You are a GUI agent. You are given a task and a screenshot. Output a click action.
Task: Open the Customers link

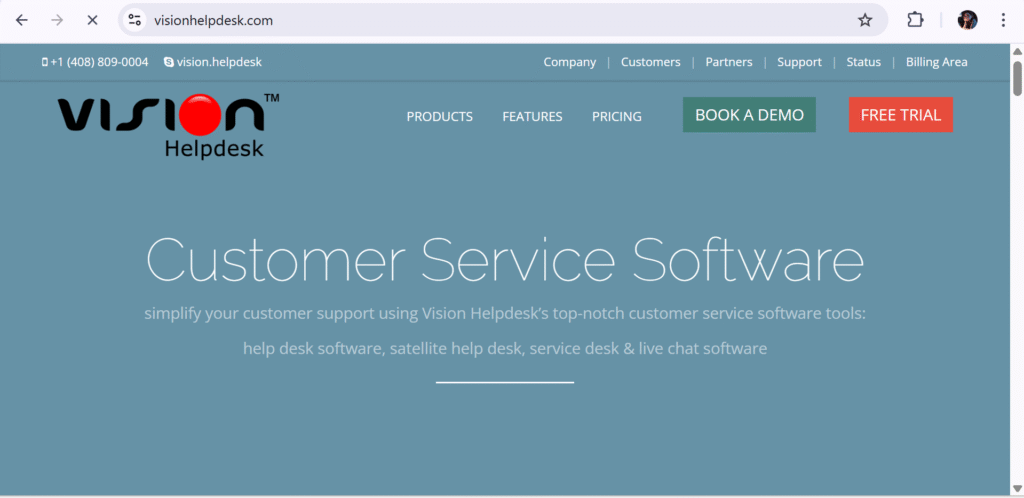(x=650, y=62)
